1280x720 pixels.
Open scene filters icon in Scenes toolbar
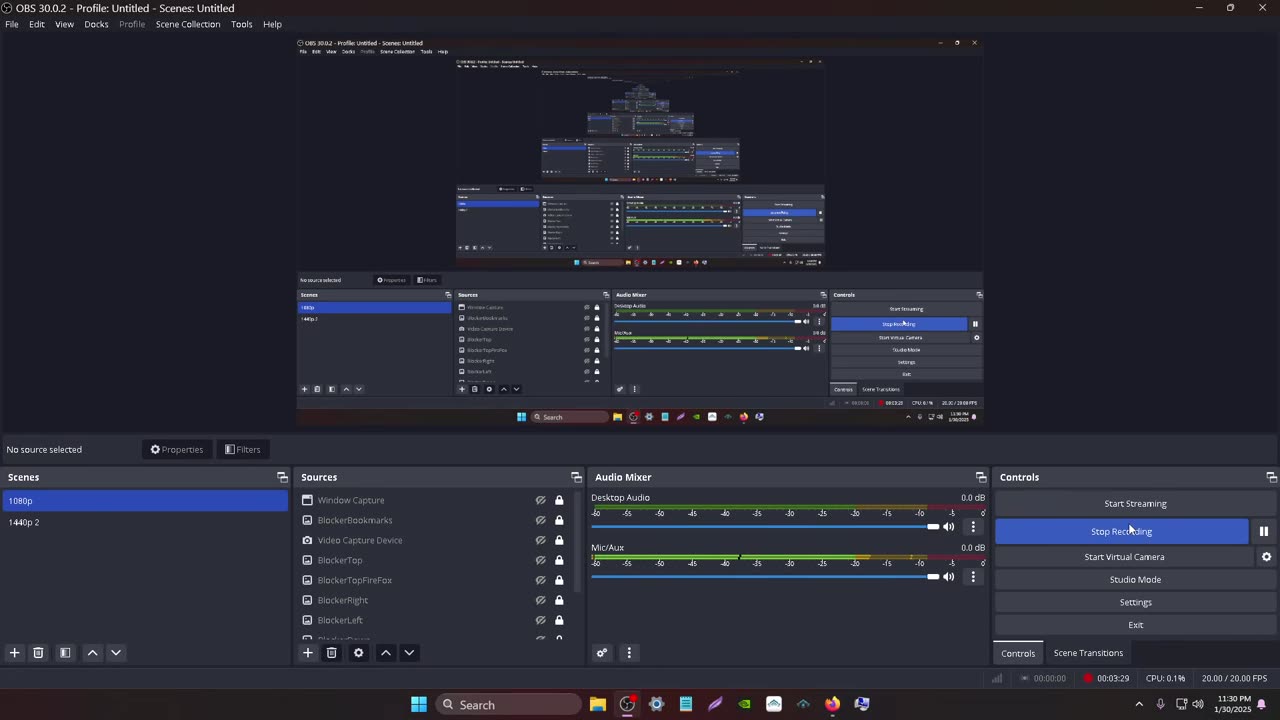65,653
